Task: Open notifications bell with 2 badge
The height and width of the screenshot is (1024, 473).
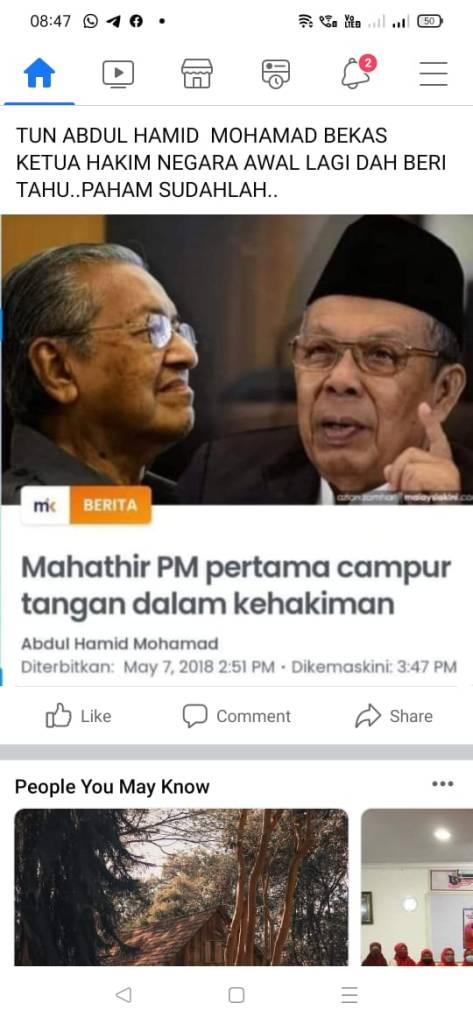Action: 357,72
